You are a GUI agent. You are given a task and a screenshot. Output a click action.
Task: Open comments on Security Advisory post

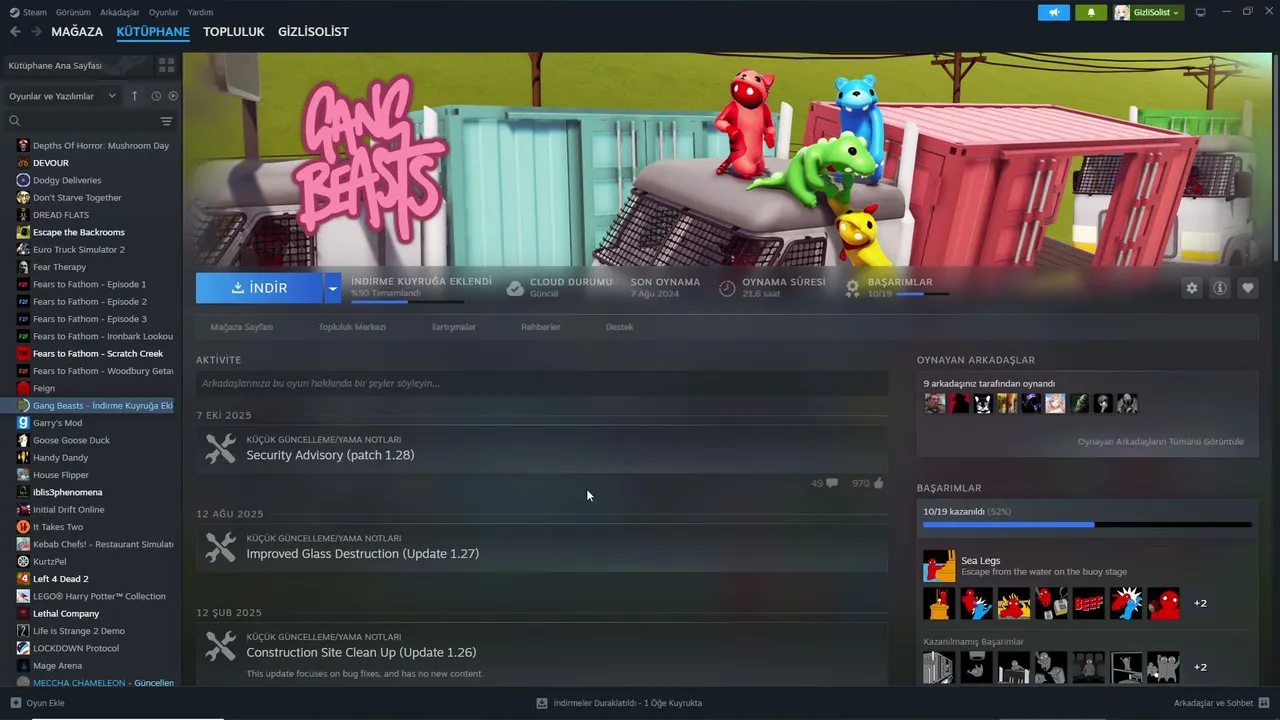825,483
